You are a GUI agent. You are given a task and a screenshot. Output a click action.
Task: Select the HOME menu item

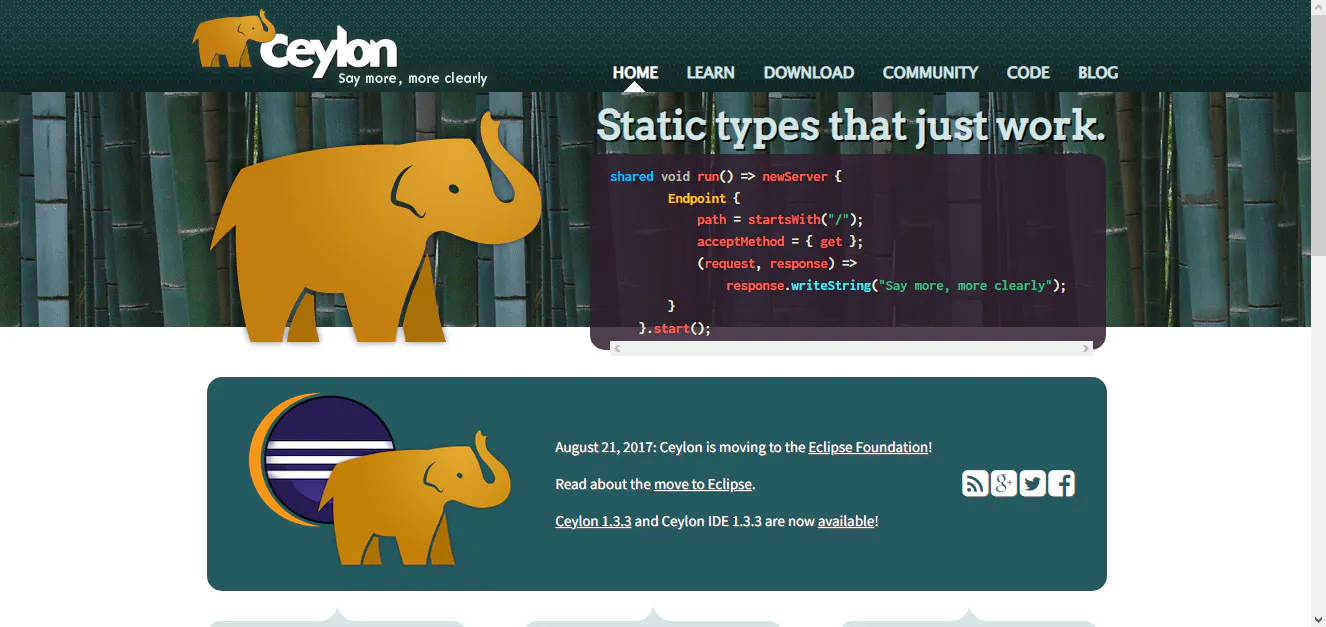[635, 72]
